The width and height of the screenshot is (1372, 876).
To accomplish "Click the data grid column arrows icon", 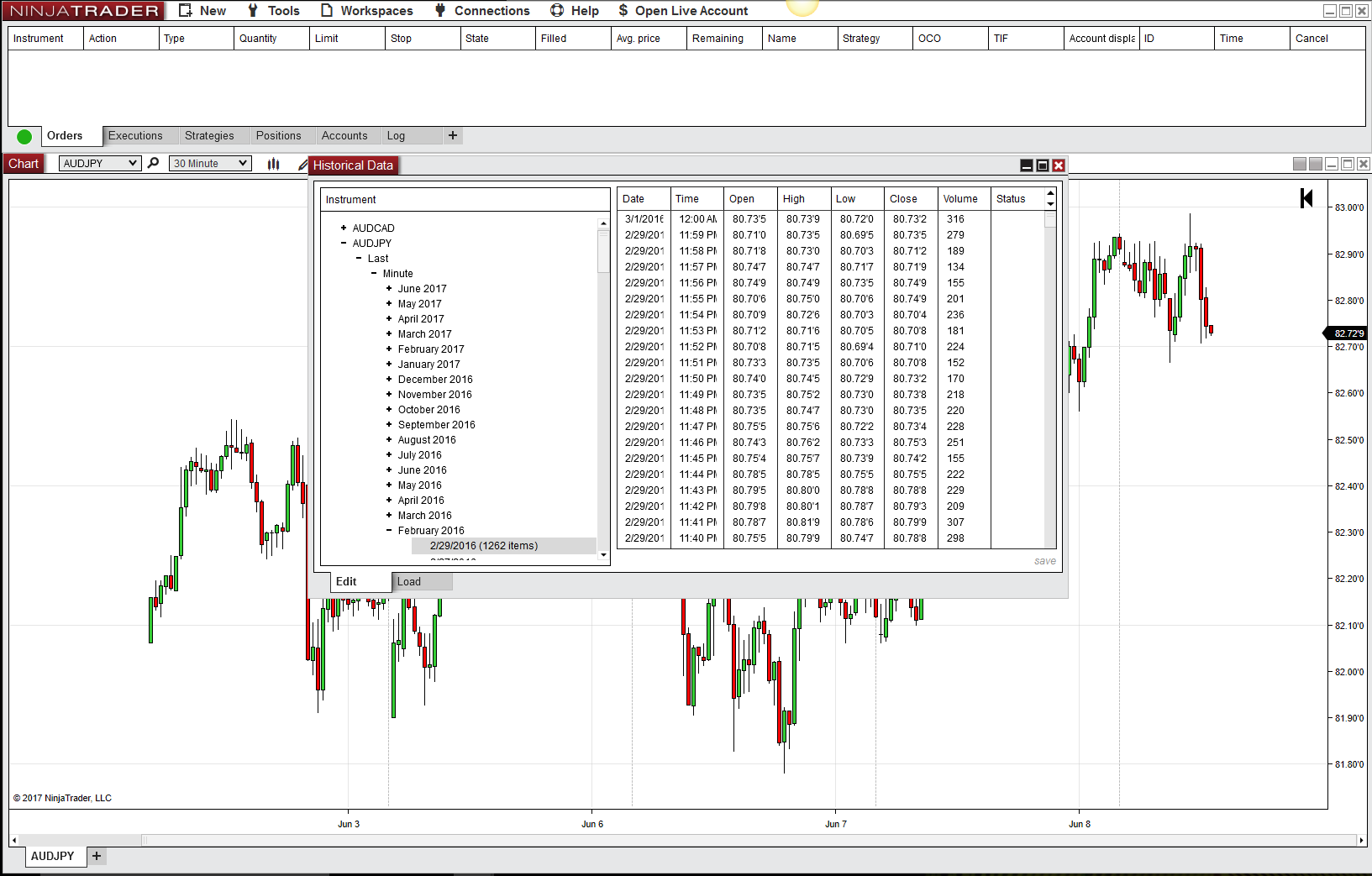I will (x=1050, y=199).
